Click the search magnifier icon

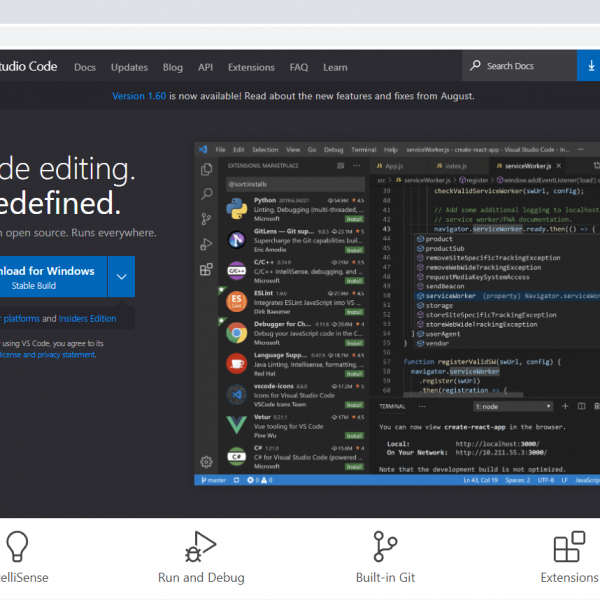click(475, 66)
